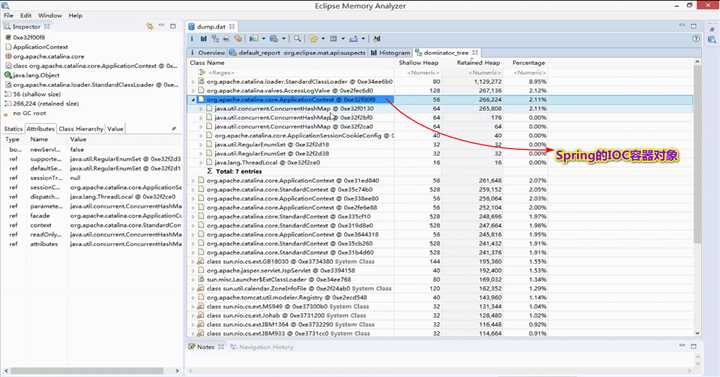Click the yellow group-by toolbar icon
The image size is (720, 377).
[x=314, y=39]
